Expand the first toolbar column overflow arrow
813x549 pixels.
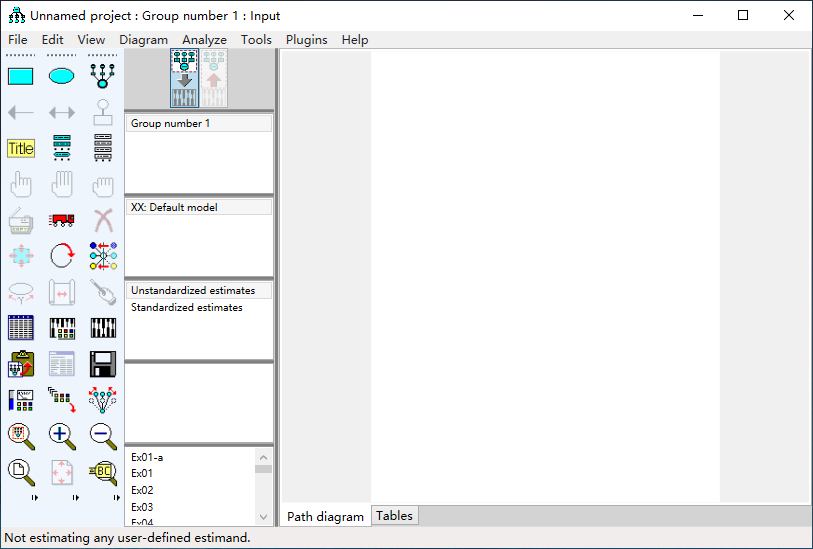[x=35, y=498]
